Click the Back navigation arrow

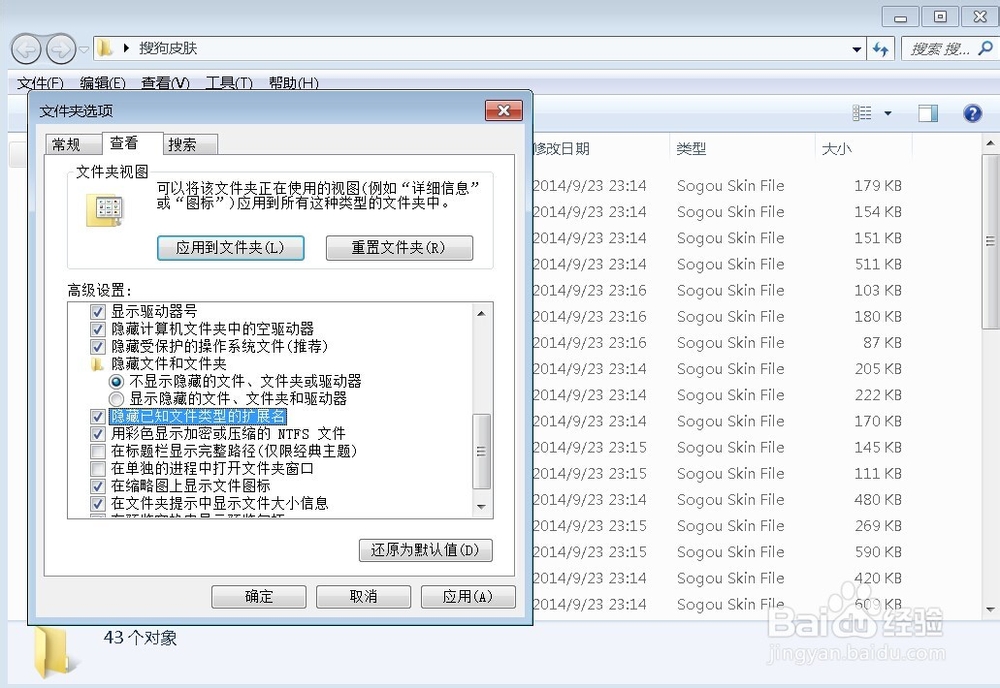tap(26, 49)
